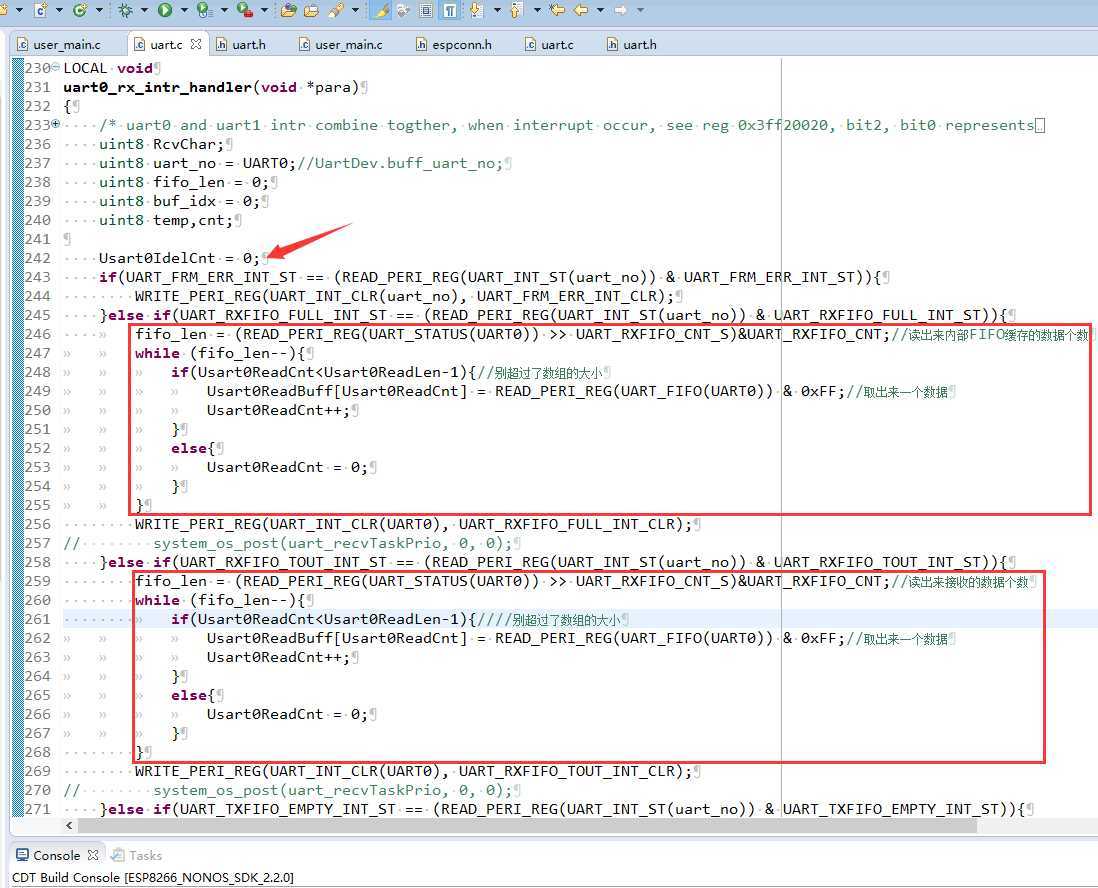This screenshot has height=888, width=1098.
Task: Open the Profile dropdown arrow
Action: (x=224, y=10)
